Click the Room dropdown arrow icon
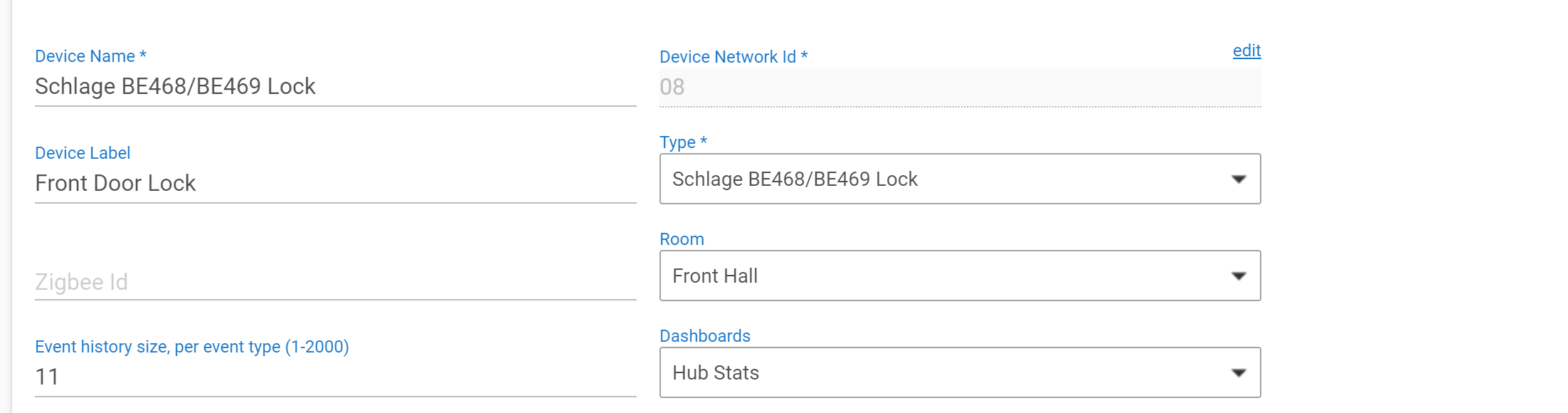 pyautogui.click(x=1239, y=276)
